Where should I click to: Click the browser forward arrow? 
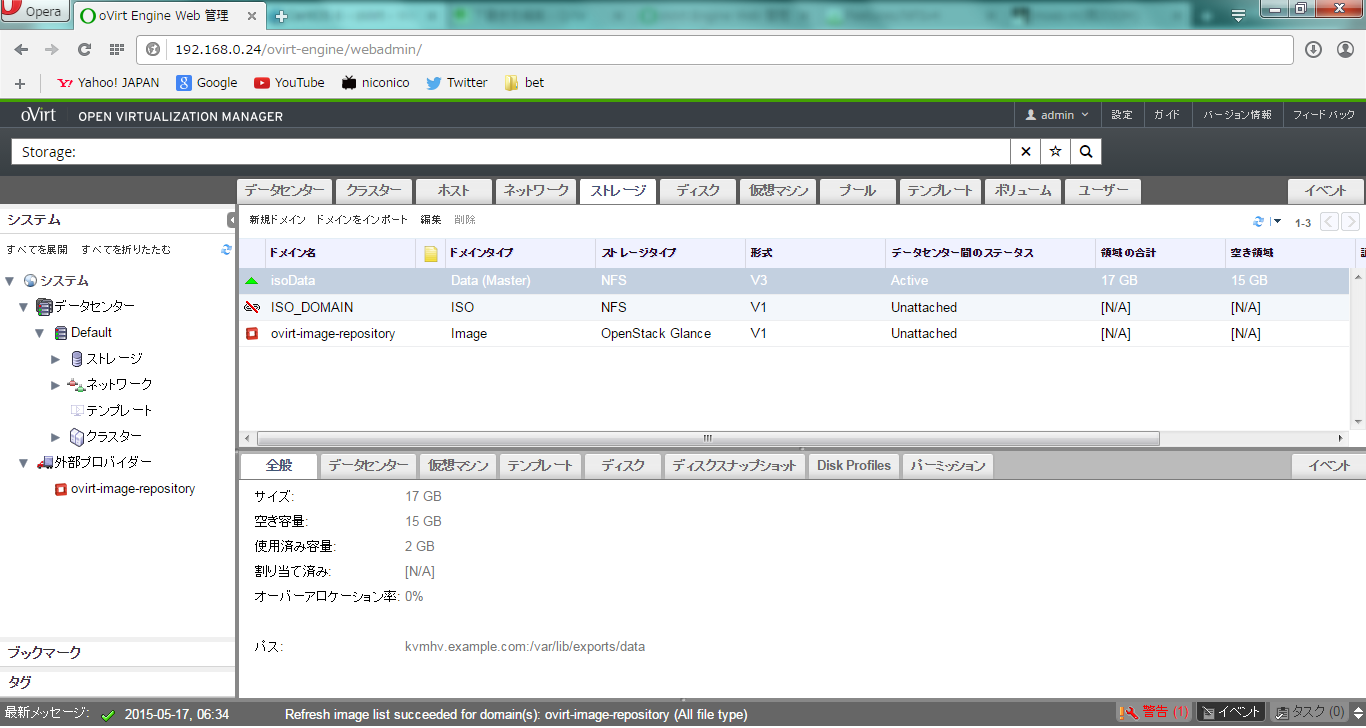pyautogui.click(x=52, y=49)
